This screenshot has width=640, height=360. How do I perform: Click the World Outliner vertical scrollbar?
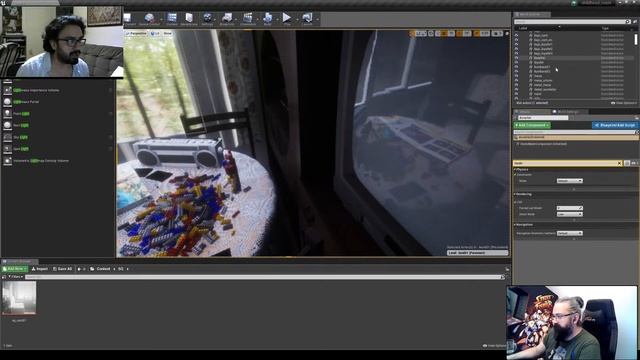[636, 40]
